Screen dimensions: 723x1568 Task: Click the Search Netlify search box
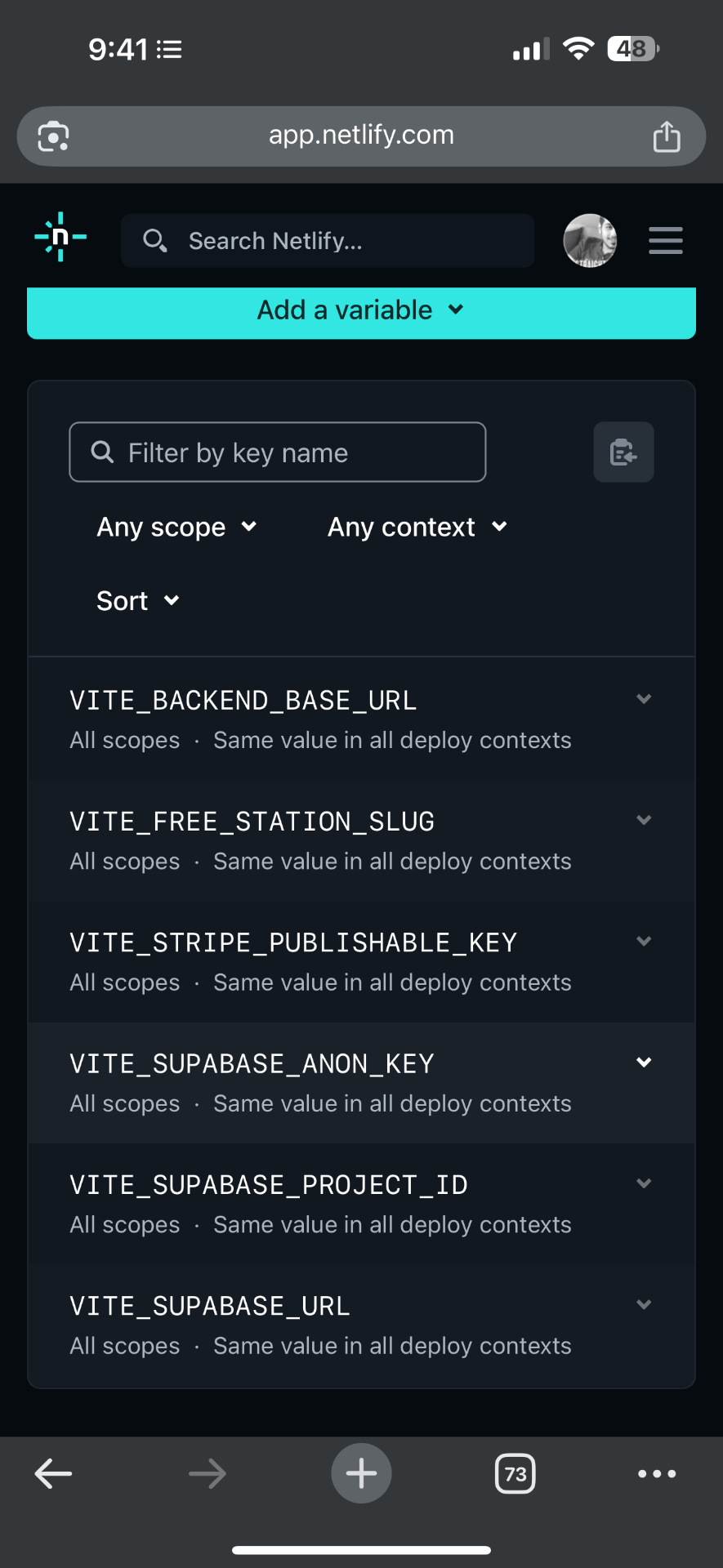(x=328, y=241)
